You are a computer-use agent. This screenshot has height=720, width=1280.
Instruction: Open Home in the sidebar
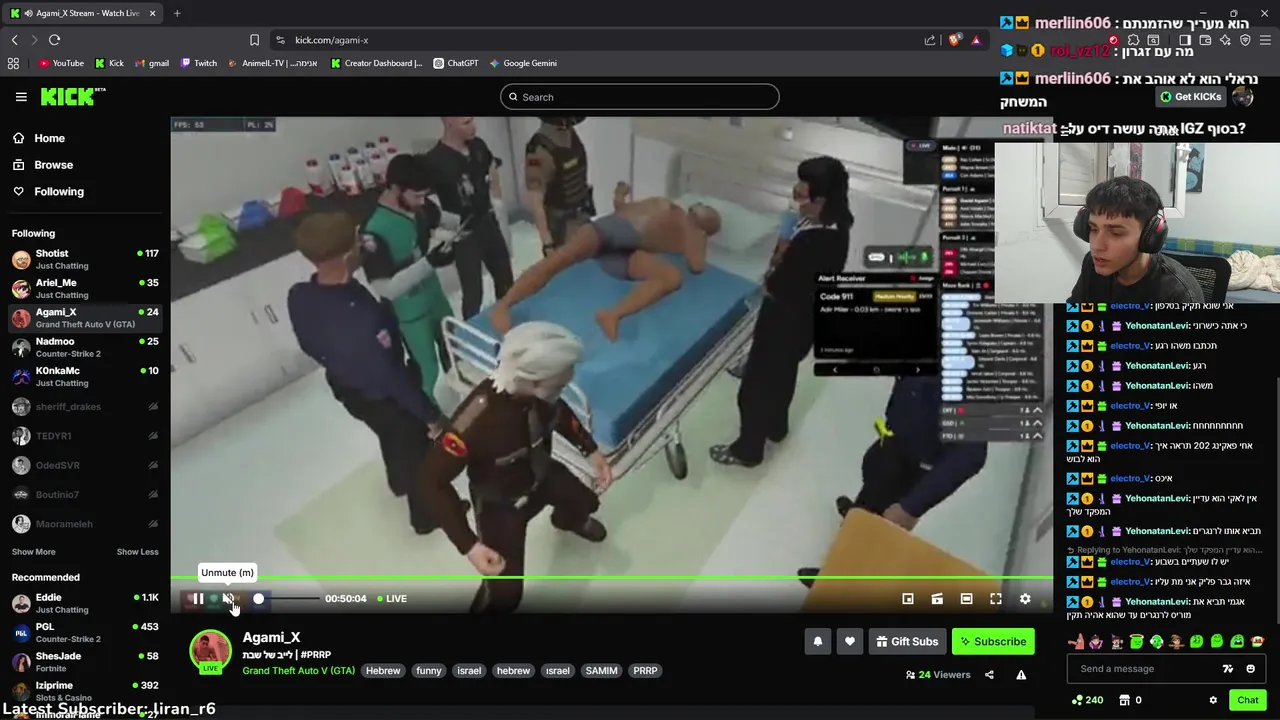pos(49,139)
